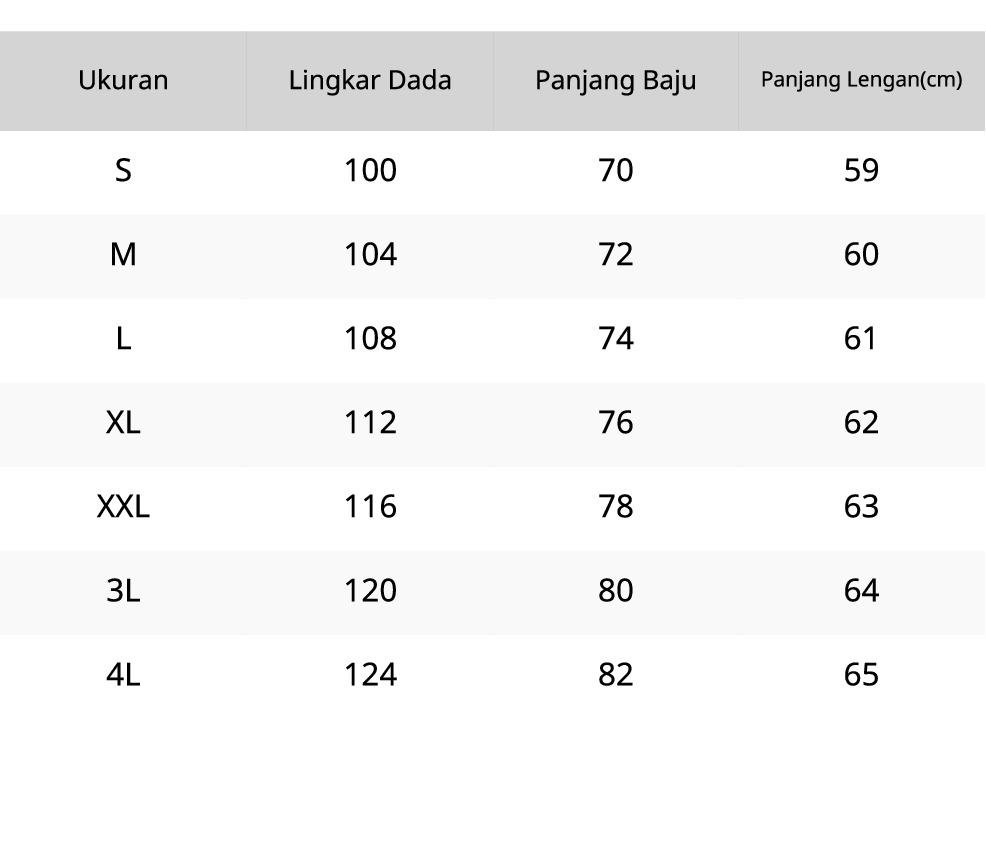This screenshot has height=847, width=986.
Task: Click the Panjang Lengan(cm) column header
Action: click(x=861, y=80)
